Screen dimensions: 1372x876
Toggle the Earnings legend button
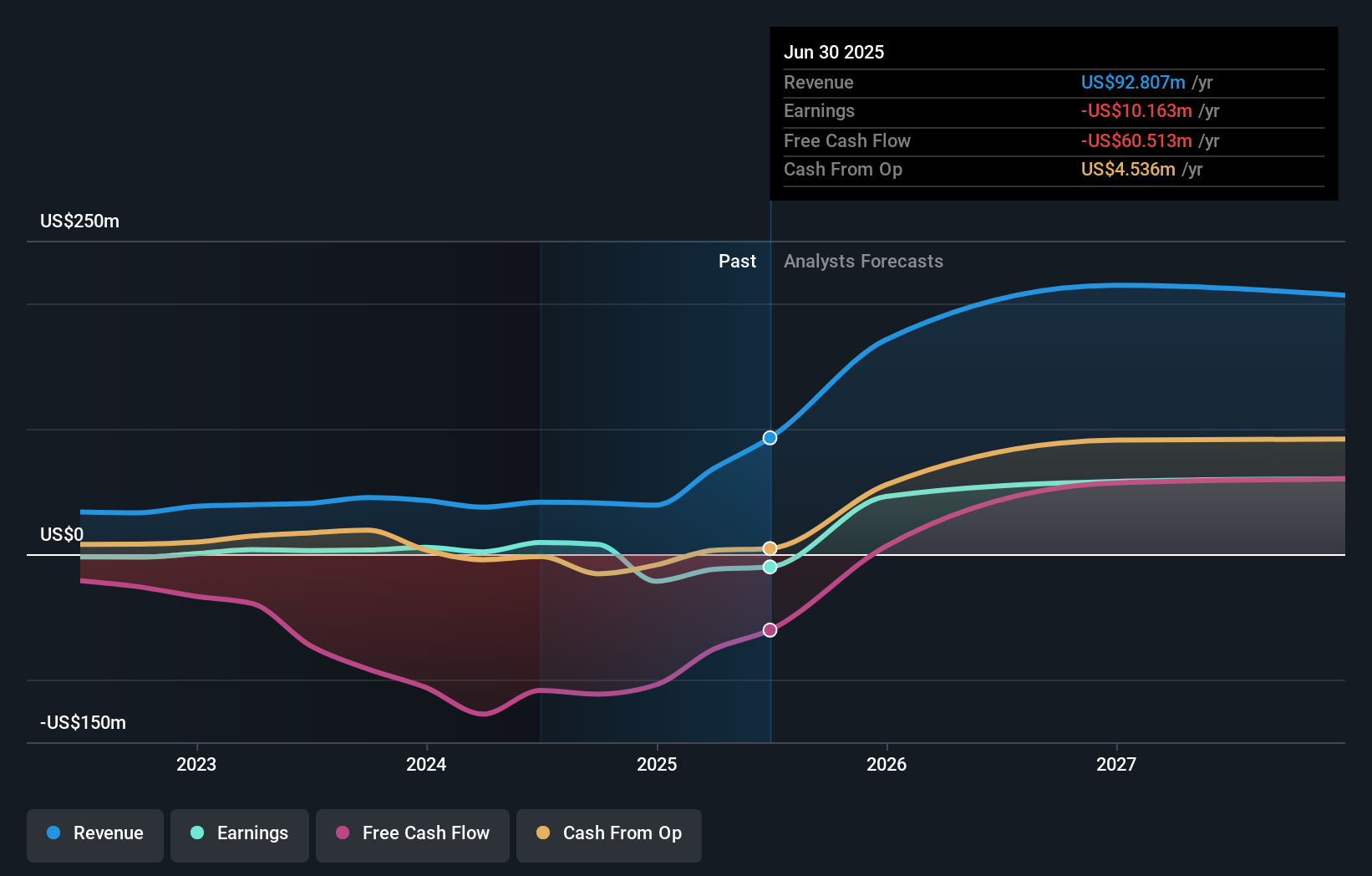[x=240, y=835]
